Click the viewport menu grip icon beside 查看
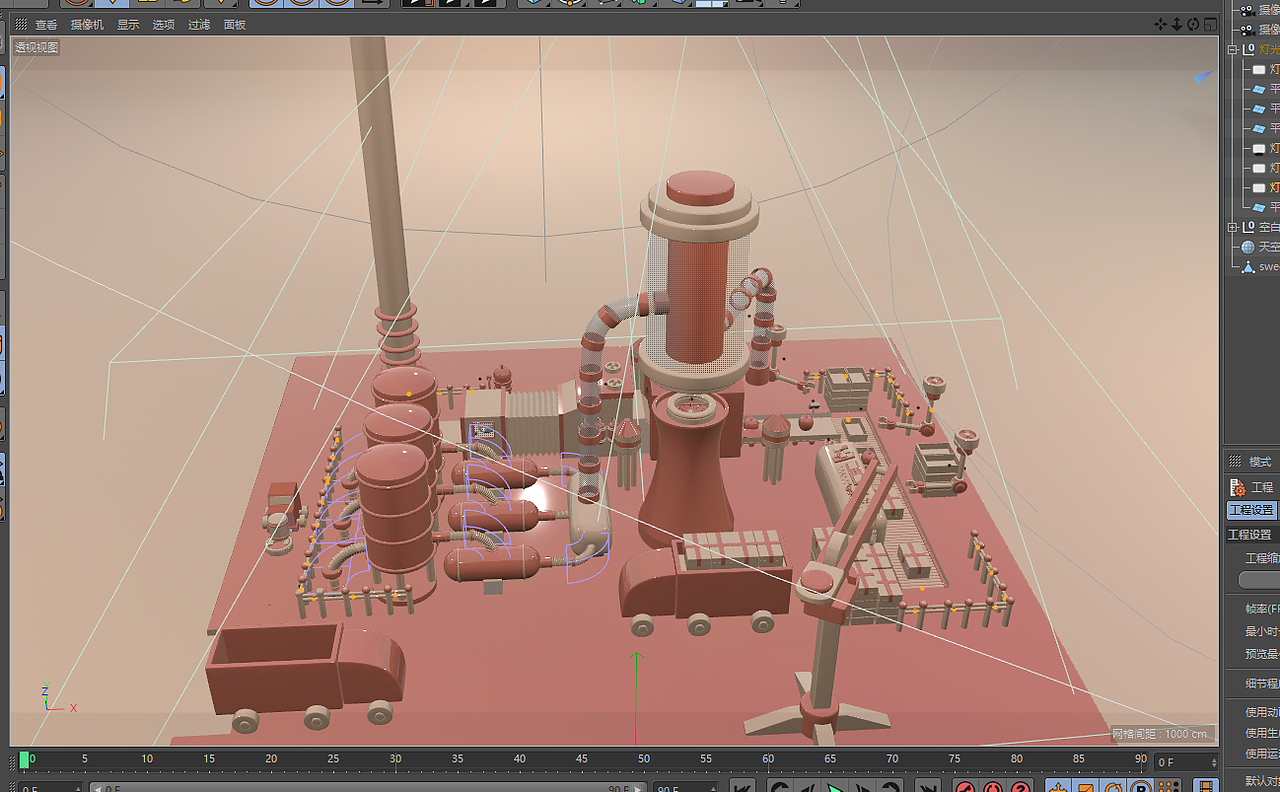The image size is (1280, 792). tap(21, 25)
